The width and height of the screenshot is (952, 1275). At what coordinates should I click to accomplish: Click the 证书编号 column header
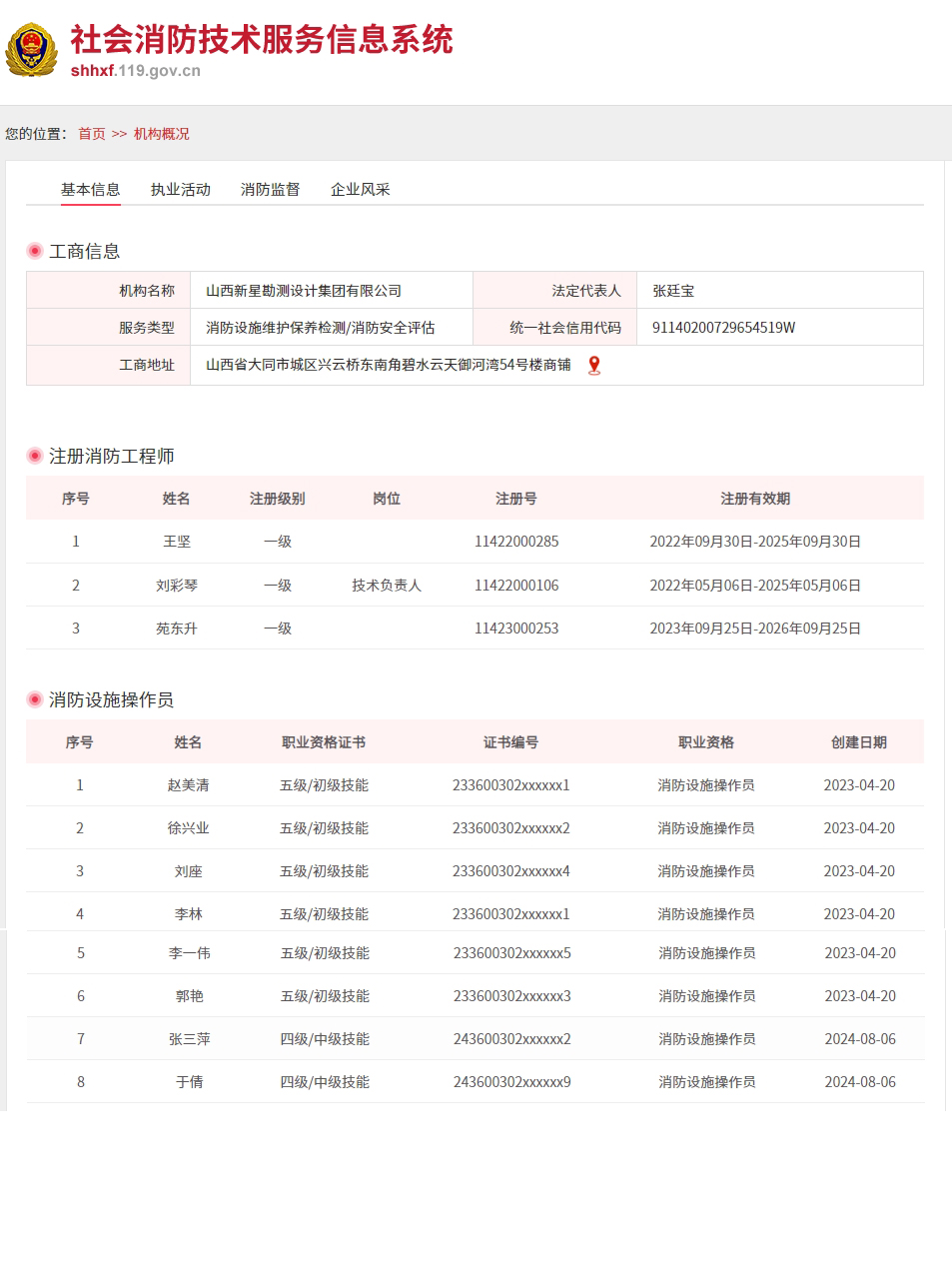tap(511, 742)
